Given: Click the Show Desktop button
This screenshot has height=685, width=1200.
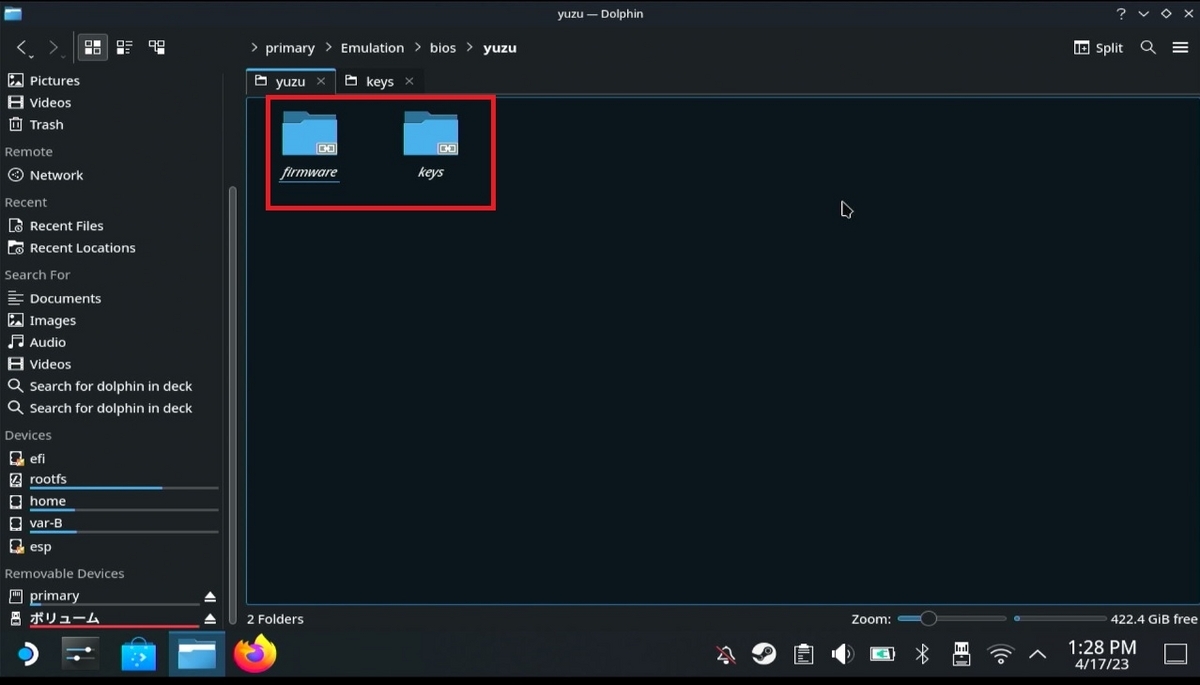Looking at the screenshot, I should point(1176,655).
